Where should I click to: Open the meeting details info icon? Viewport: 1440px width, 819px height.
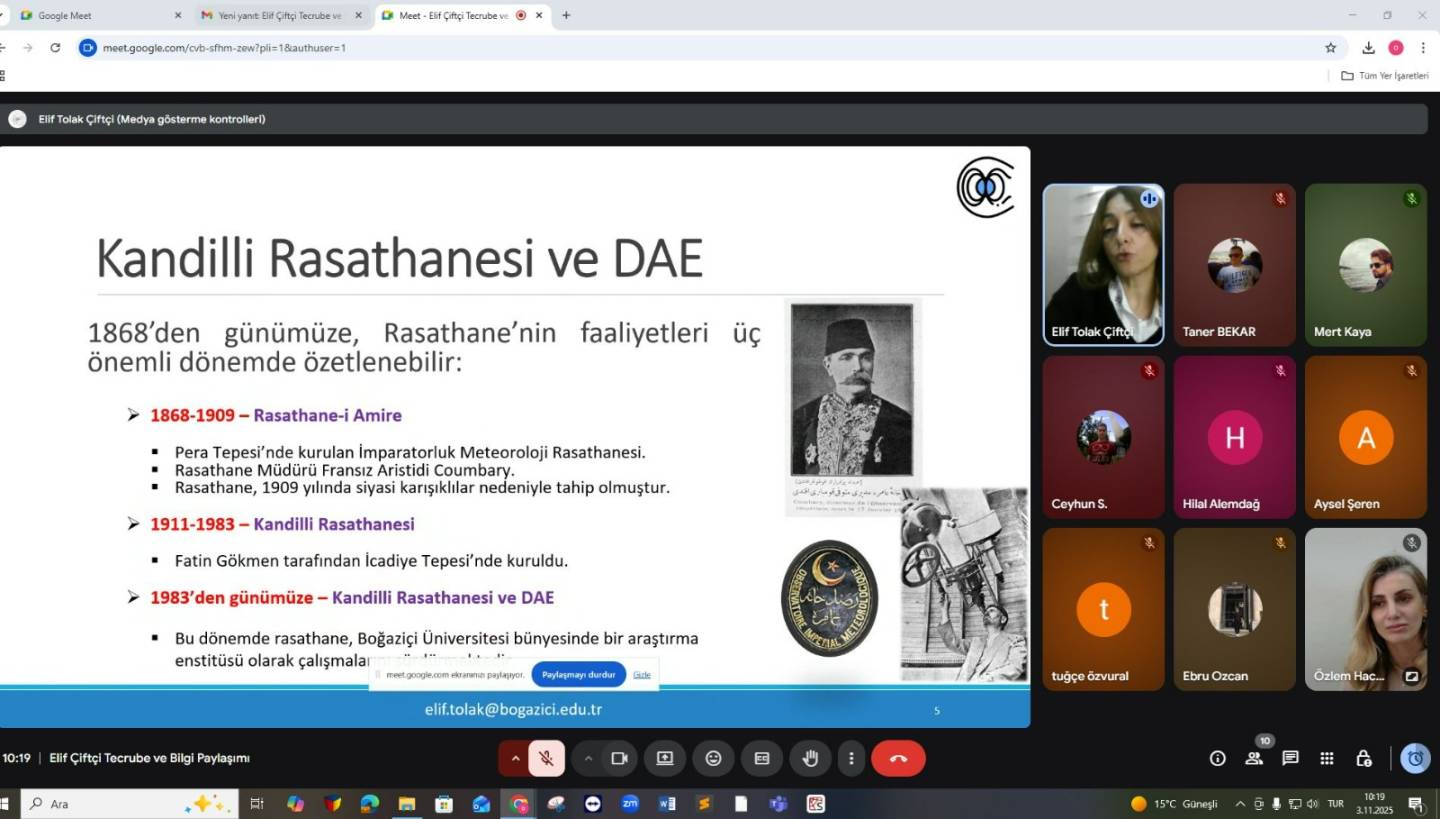point(1217,758)
